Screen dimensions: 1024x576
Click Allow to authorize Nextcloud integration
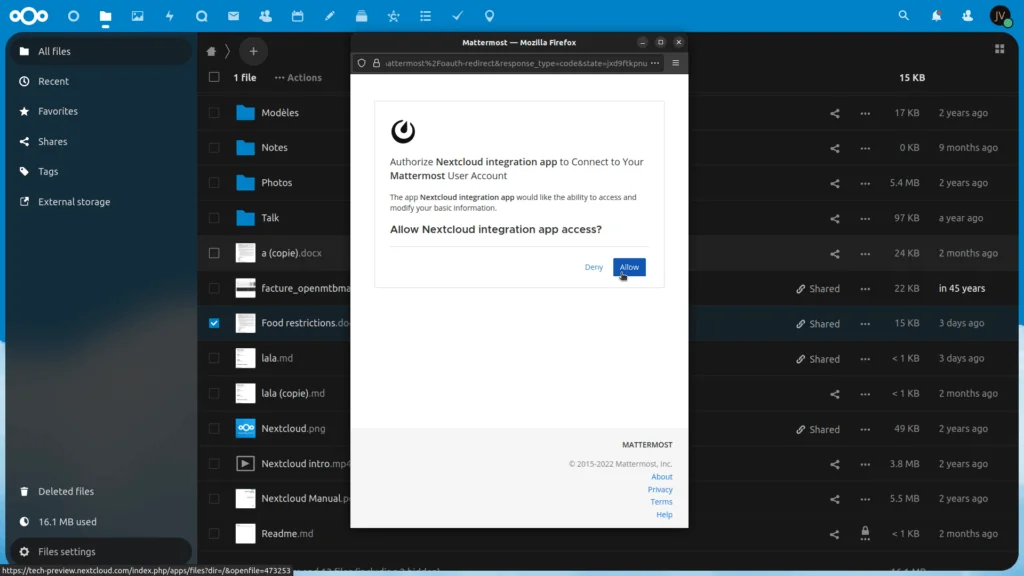[x=629, y=267]
